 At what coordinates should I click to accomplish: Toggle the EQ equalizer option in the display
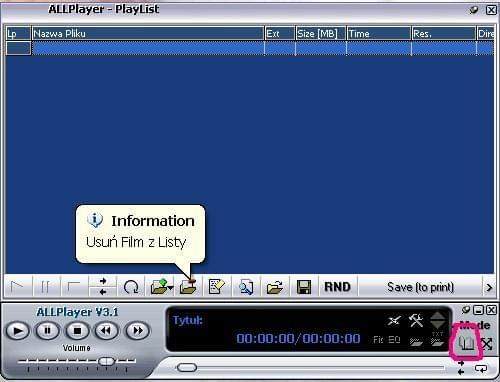pyautogui.click(x=394, y=340)
